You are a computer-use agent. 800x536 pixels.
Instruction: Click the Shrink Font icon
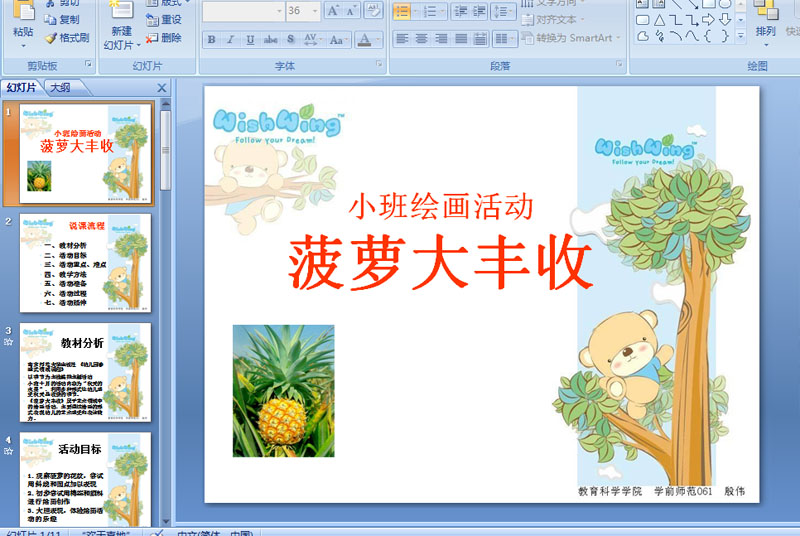click(351, 11)
